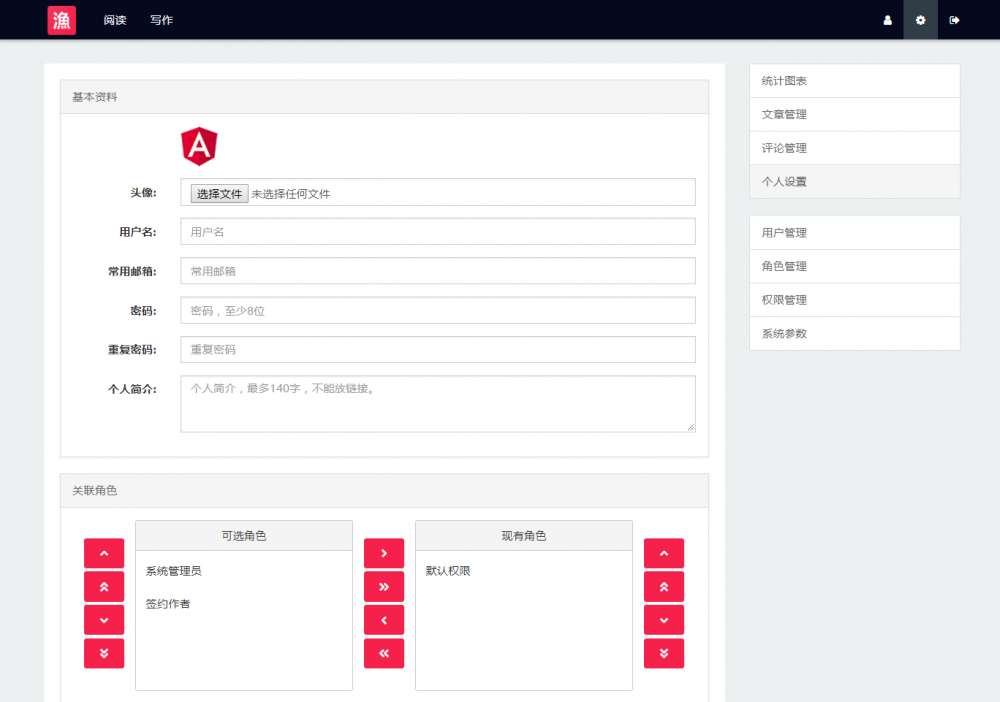Image resolution: width=1000 pixels, height=702 pixels.
Task: Select the settings gear icon in navbar
Action: (920, 20)
